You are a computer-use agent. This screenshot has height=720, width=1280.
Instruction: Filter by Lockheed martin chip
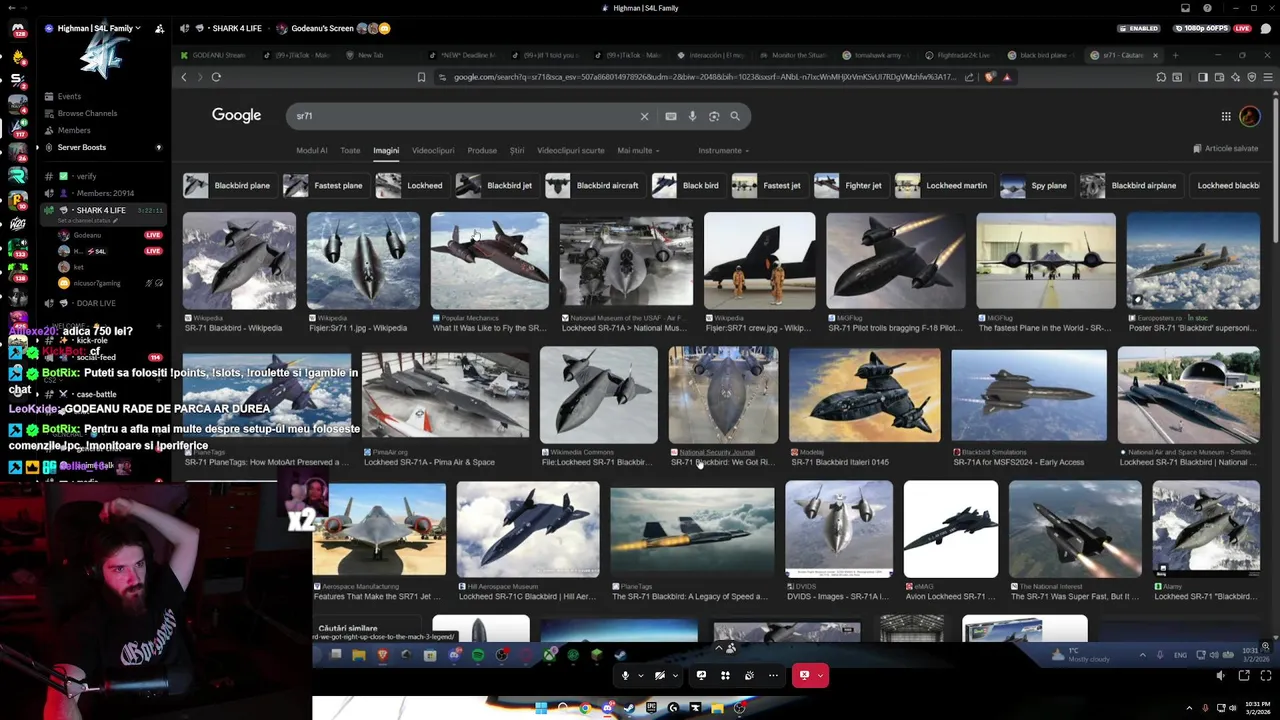point(942,185)
